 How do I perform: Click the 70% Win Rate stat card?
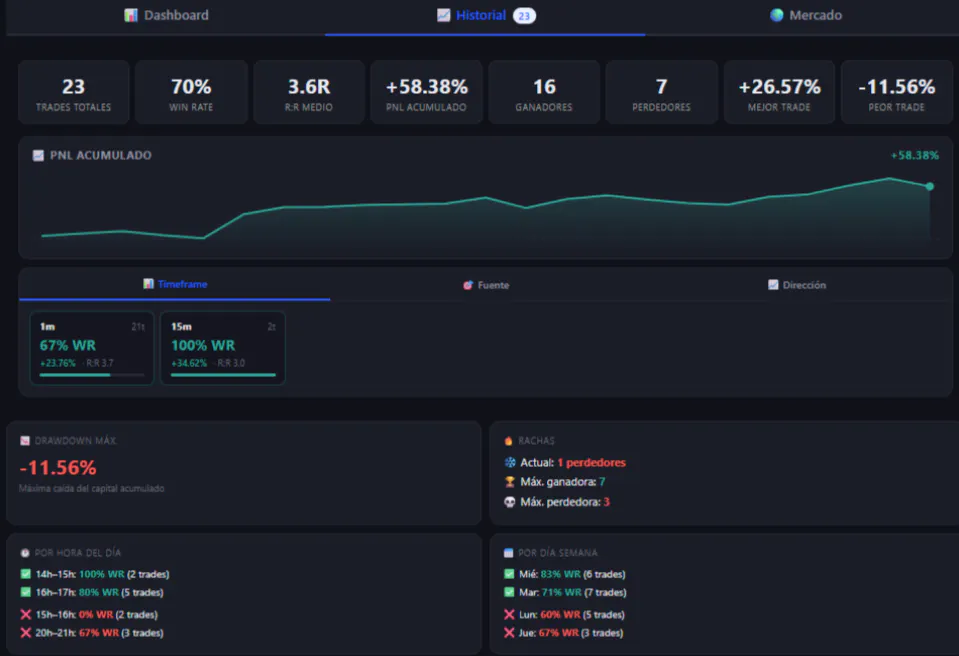pos(191,92)
